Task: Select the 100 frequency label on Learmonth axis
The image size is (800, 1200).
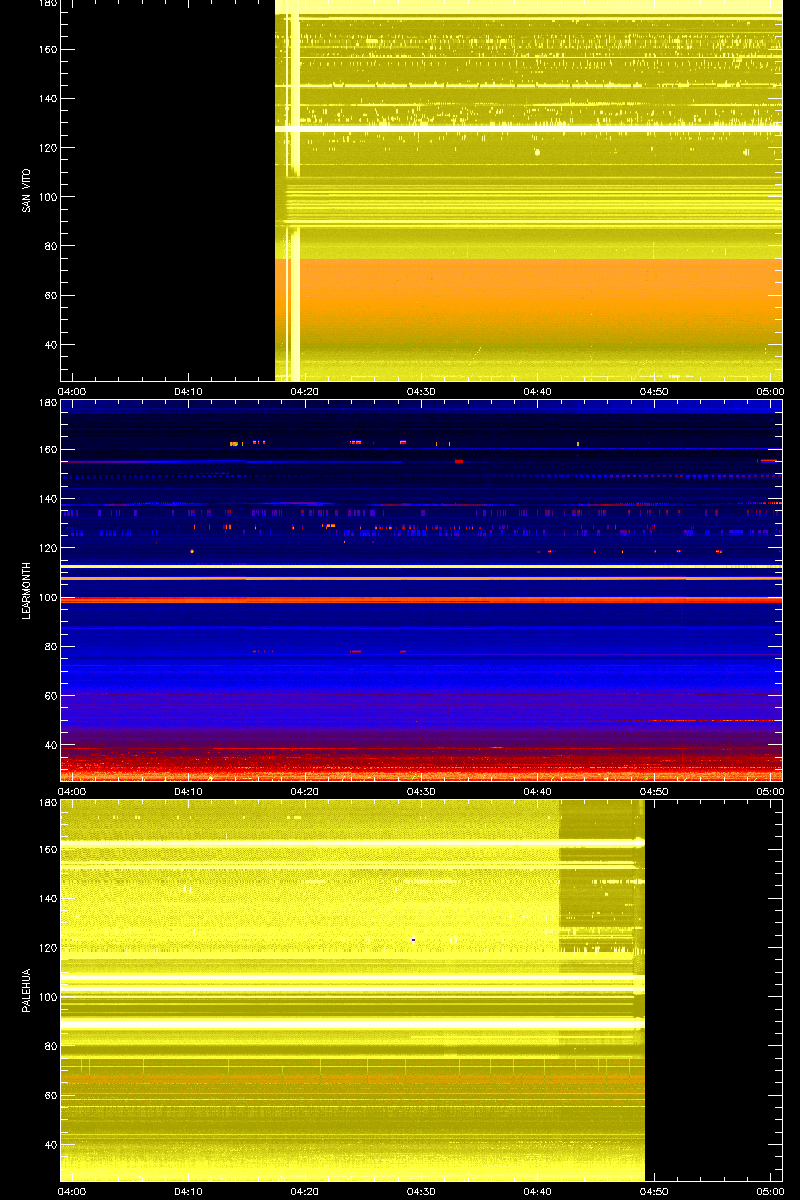Action: pos(47,597)
